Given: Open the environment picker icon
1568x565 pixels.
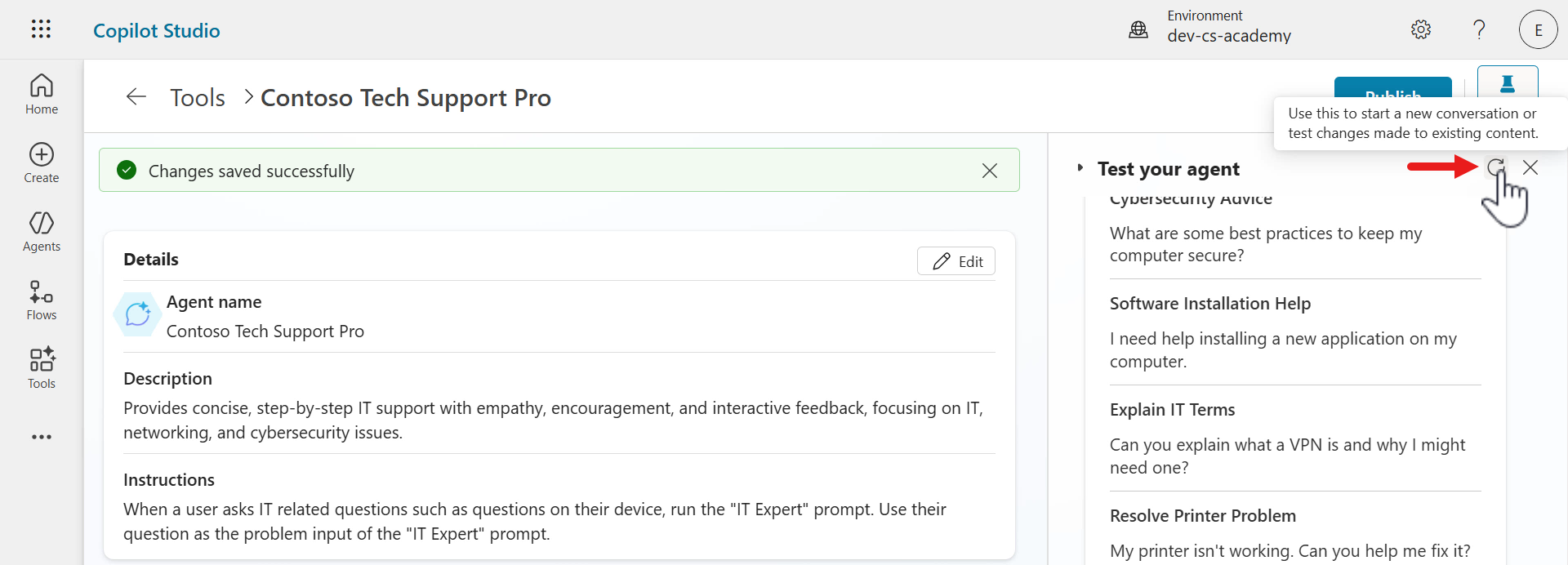Looking at the screenshot, I should point(1138,30).
